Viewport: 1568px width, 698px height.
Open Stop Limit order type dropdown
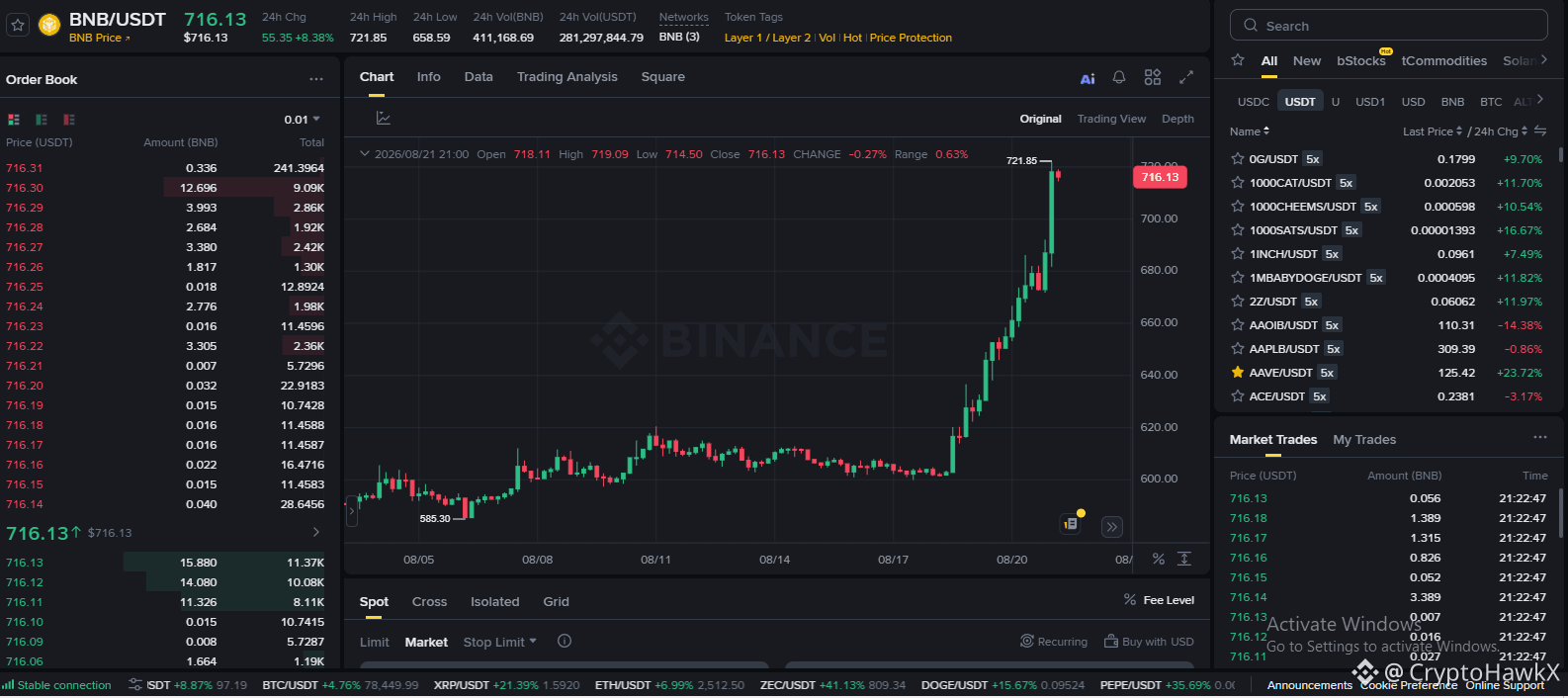pos(500,642)
